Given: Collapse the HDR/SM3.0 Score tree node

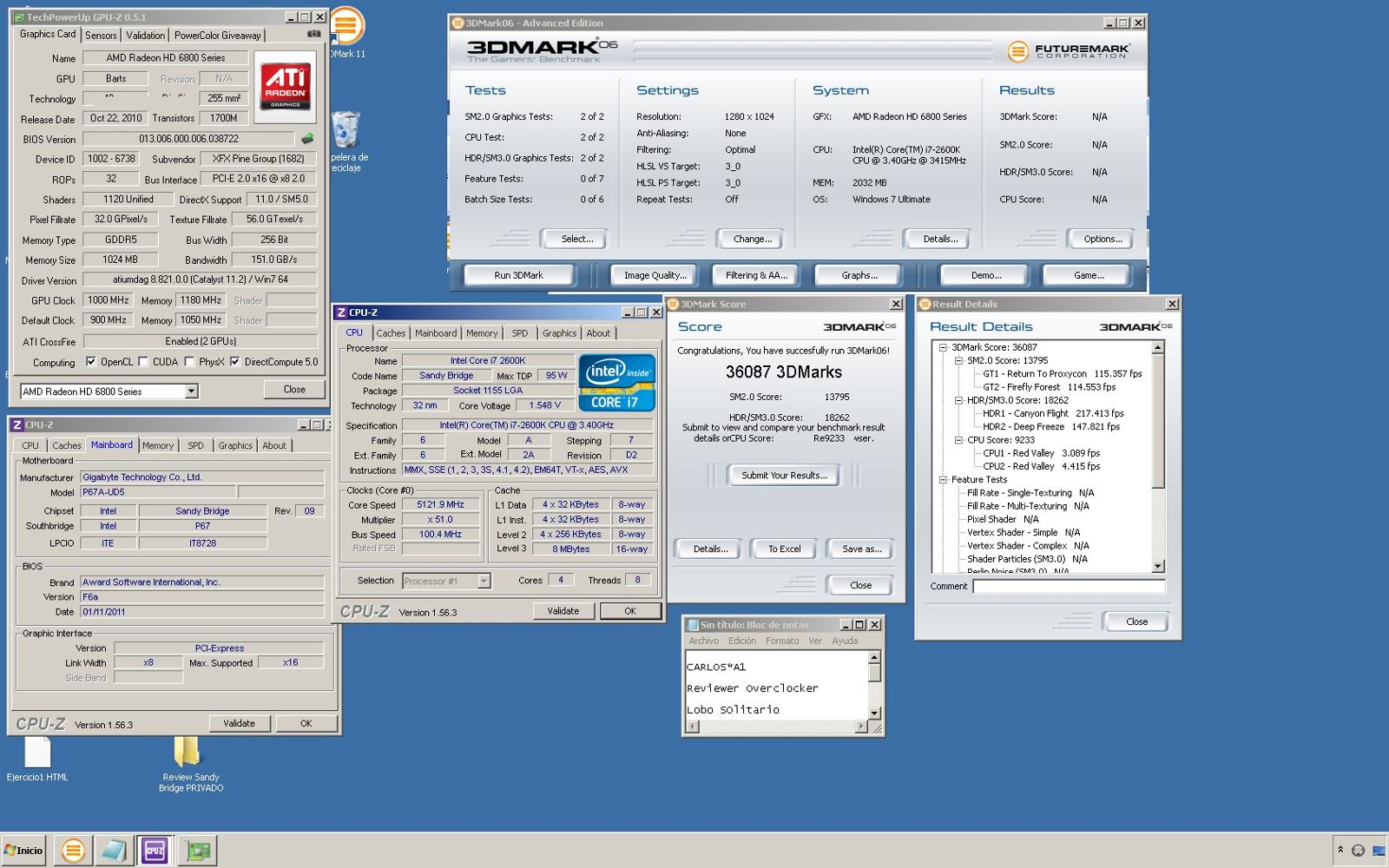Looking at the screenshot, I should (958, 400).
